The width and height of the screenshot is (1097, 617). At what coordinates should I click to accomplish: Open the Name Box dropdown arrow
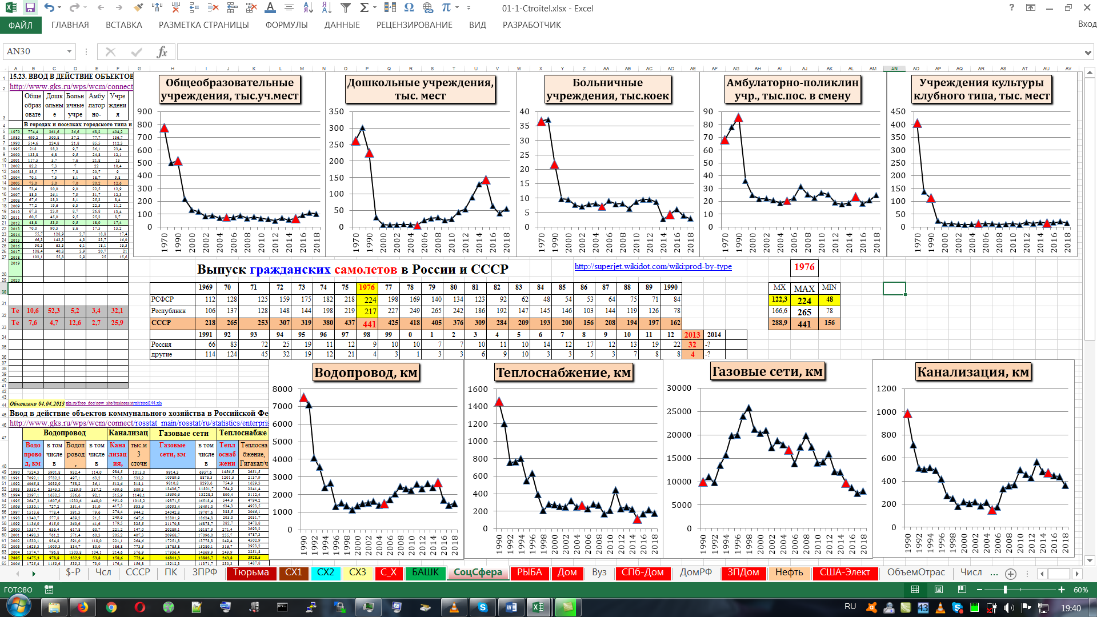click(x=86, y=52)
